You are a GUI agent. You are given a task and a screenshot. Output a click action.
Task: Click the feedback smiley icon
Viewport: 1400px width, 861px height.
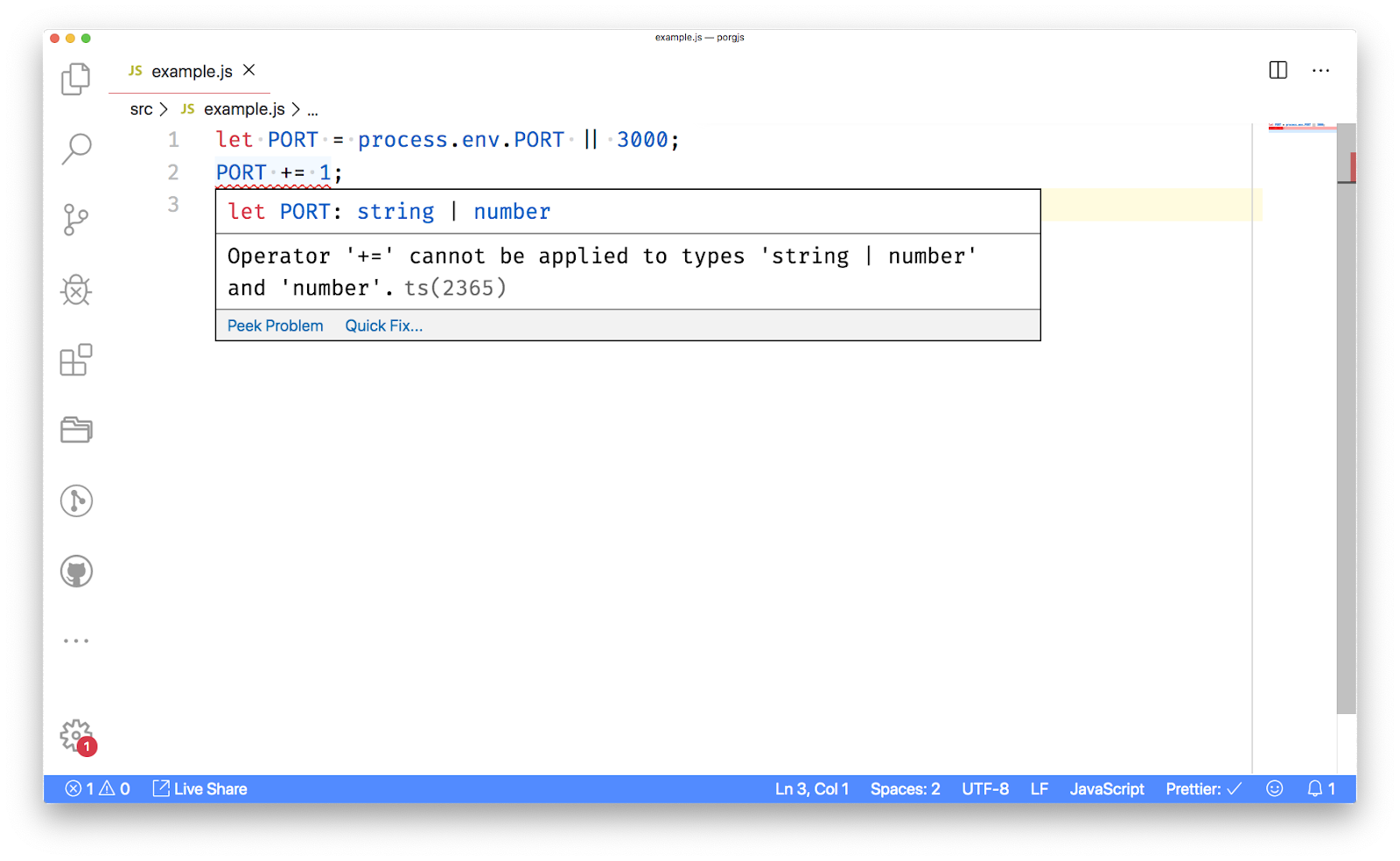click(x=1275, y=788)
